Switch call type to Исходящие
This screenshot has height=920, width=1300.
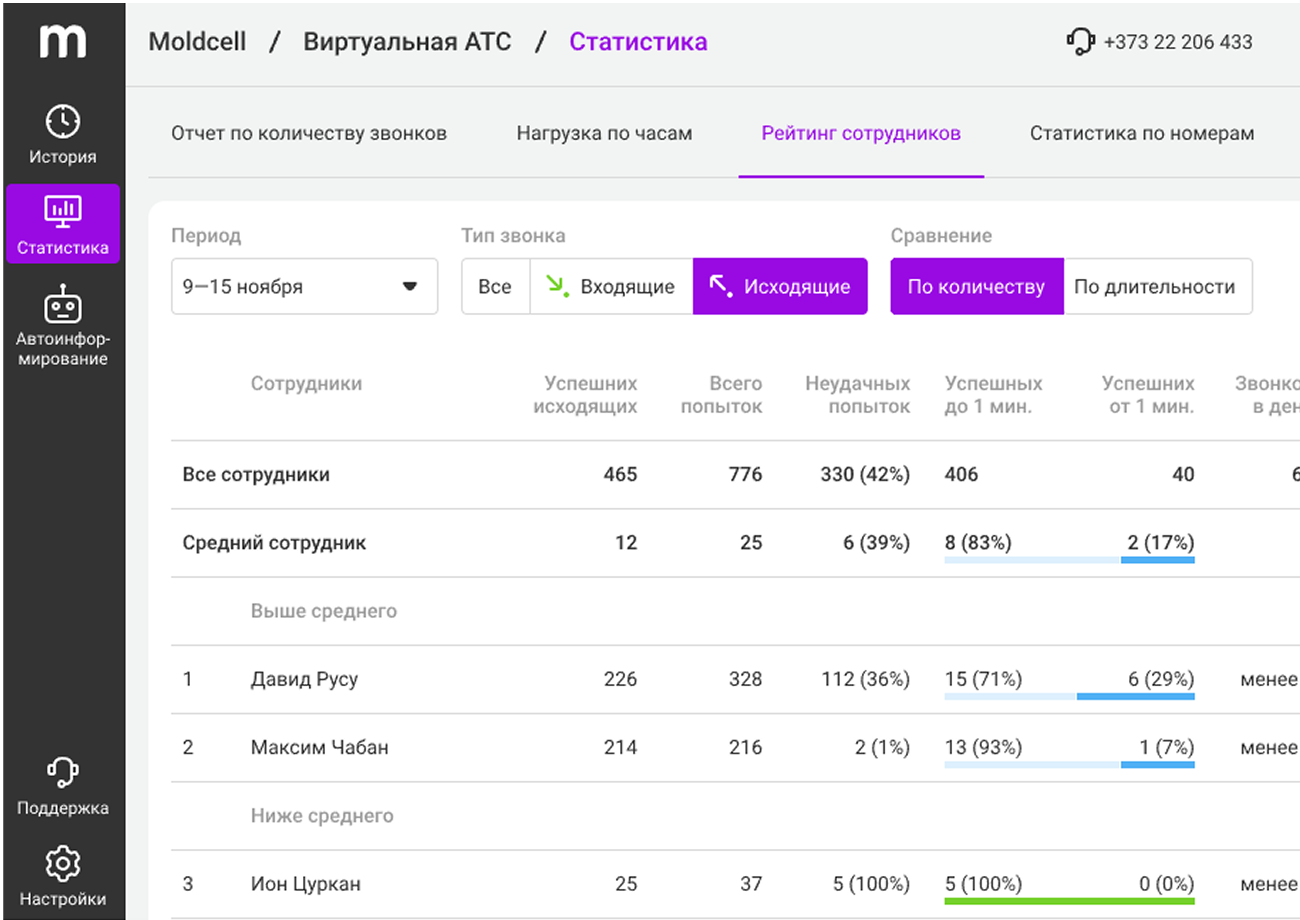(780, 287)
